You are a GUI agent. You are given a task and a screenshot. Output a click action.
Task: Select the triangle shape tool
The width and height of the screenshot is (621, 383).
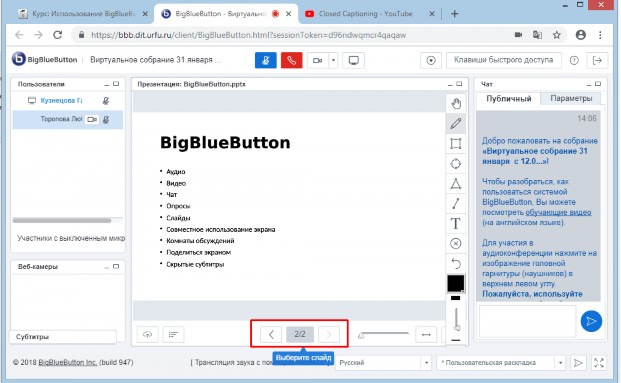tap(456, 183)
